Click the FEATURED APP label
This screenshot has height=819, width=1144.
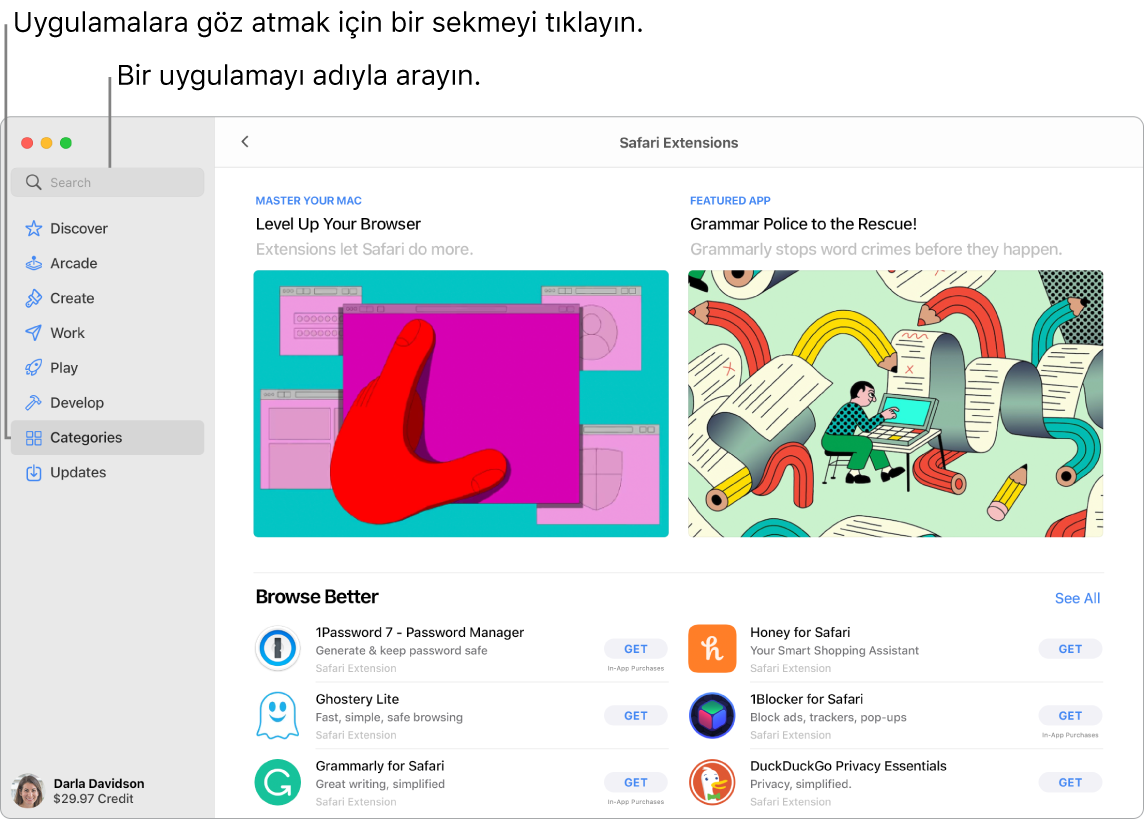pyautogui.click(x=730, y=201)
